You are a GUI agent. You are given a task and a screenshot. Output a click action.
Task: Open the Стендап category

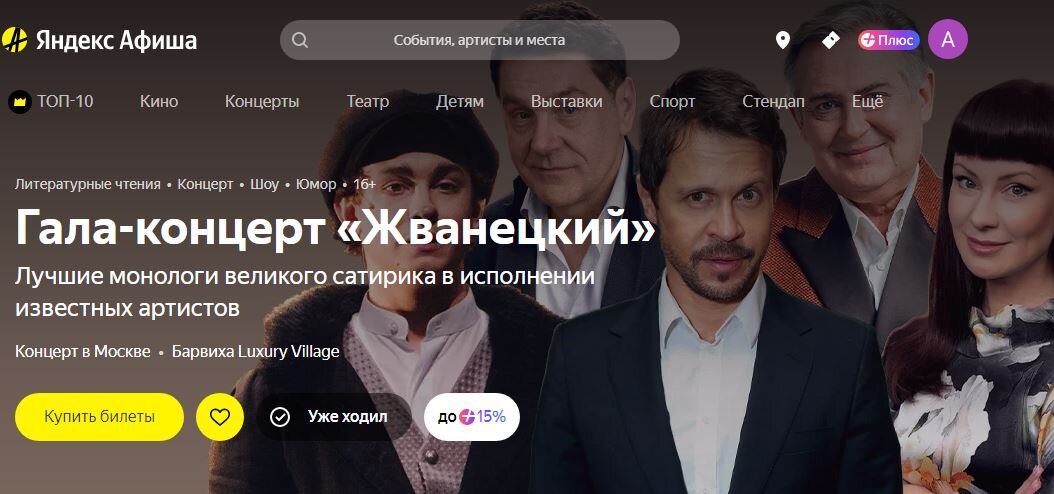pos(773,101)
